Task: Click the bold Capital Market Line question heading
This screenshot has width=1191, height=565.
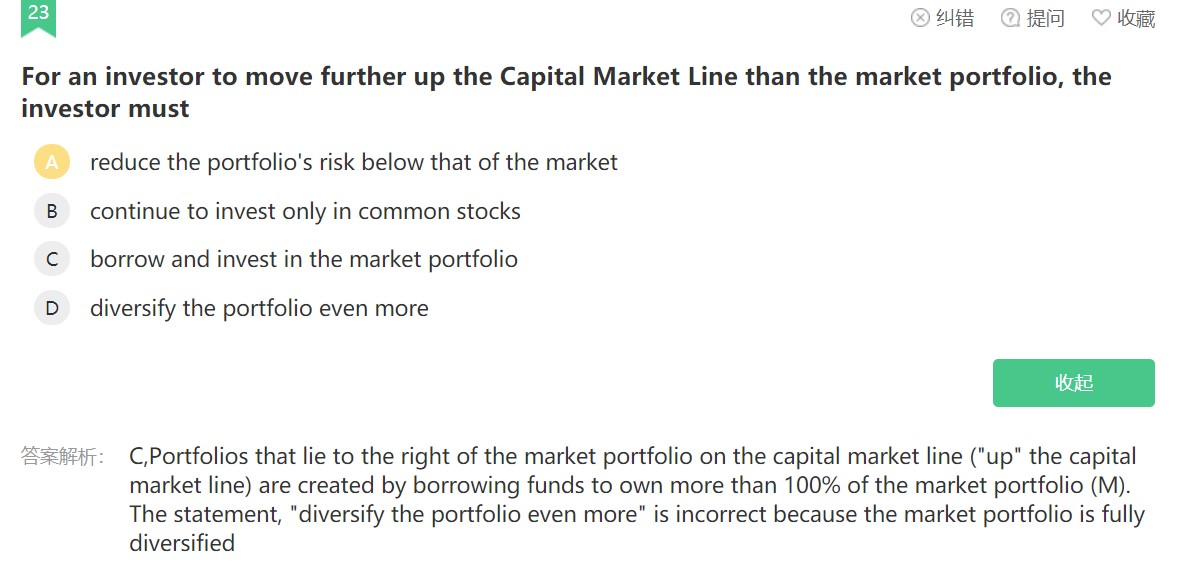Action: pos(566,92)
